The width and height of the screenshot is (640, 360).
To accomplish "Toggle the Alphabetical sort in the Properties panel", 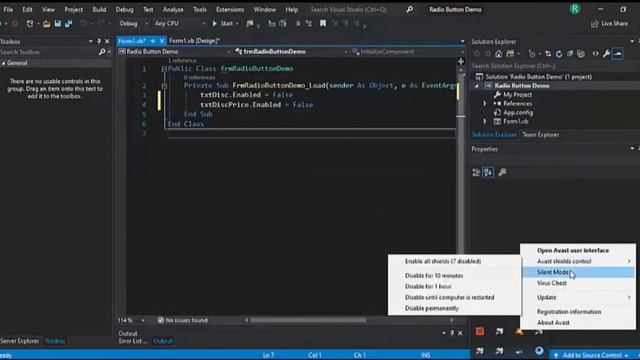I will coord(488,172).
